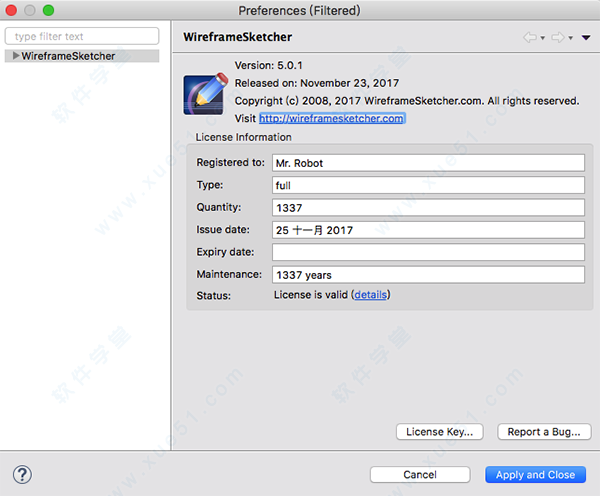The width and height of the screenshot is (600, 496).
Task: Click the Released on November 23, 2017 text
Action: 317,83
